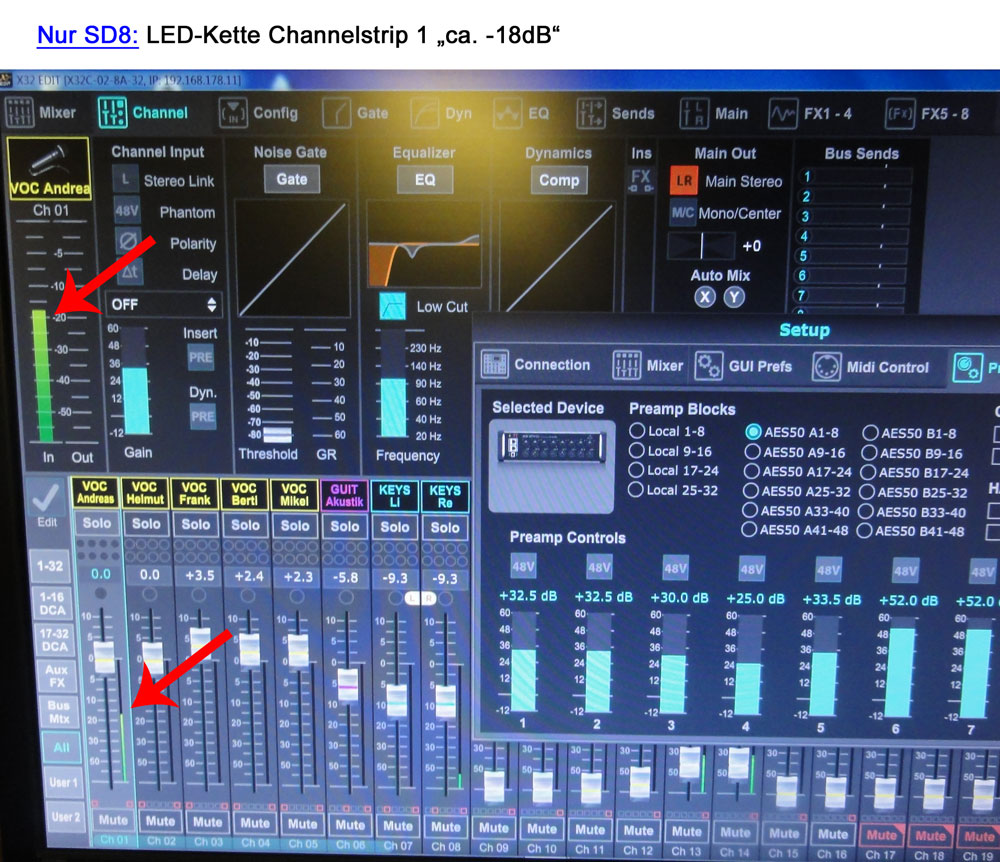1000x862 pixels.
Task: Click the Nur SD8 link
Action: pos(87,34)
